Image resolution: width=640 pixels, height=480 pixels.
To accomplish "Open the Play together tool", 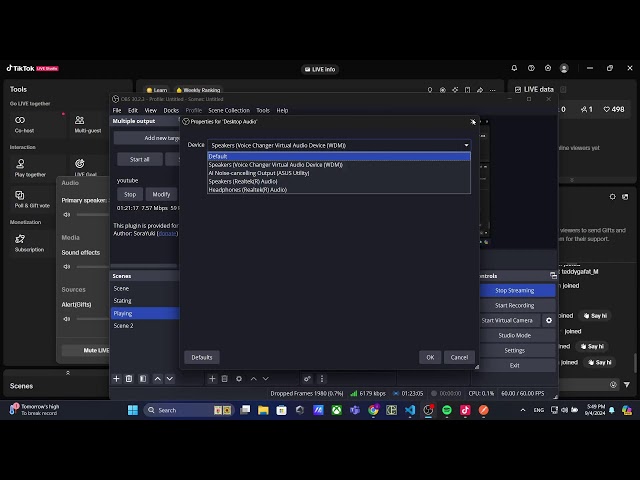I will tap(29, 168).
